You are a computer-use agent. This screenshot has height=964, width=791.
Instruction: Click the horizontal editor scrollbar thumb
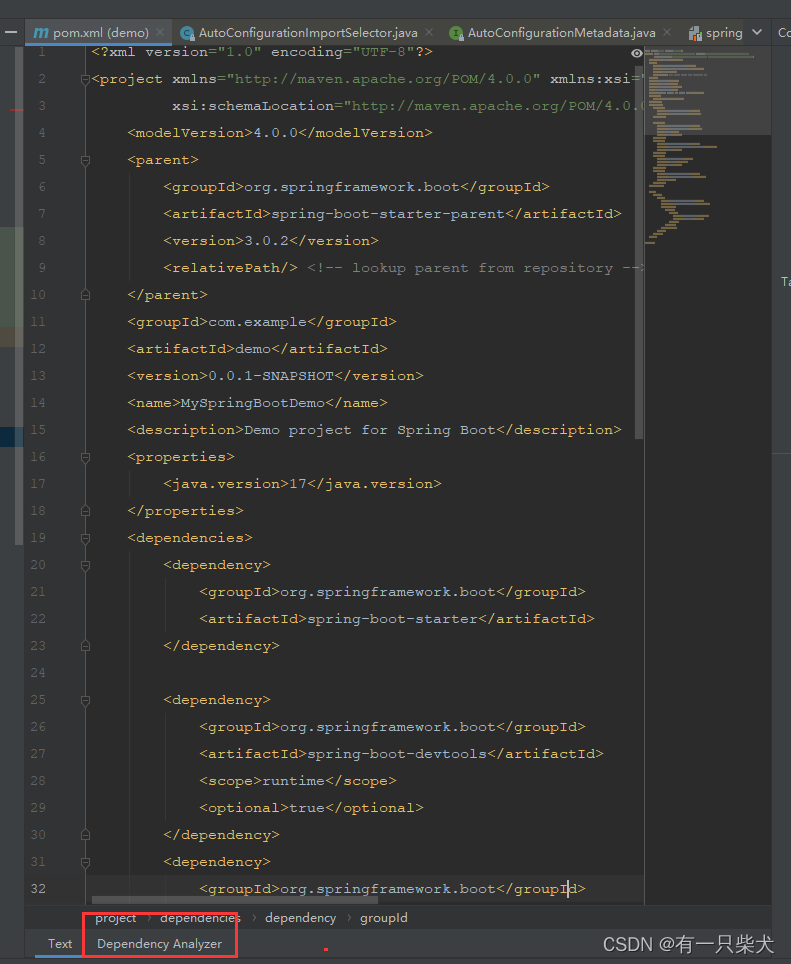(234, 900)
